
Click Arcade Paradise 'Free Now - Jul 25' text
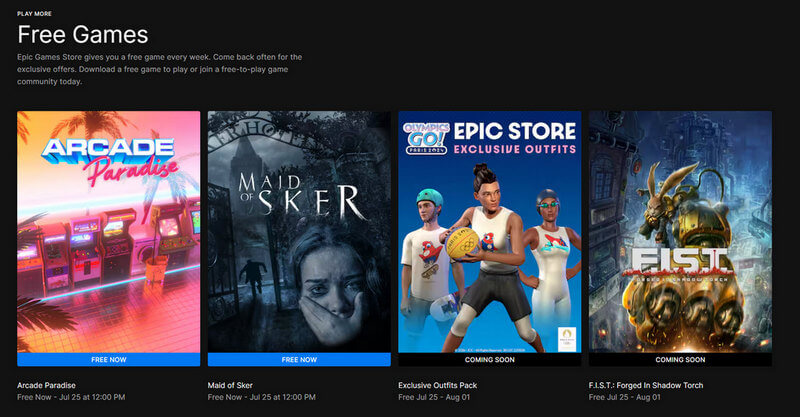[71, 397]
